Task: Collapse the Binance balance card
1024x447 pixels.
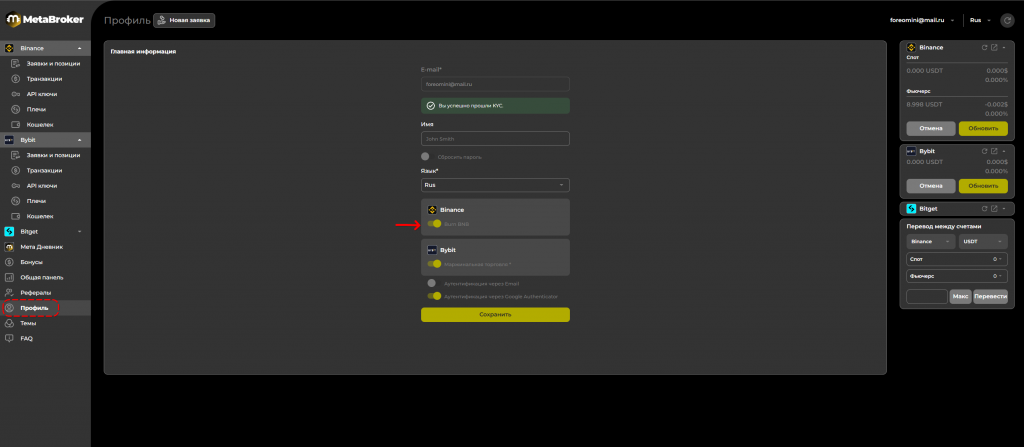Action: coord(1004,48)
